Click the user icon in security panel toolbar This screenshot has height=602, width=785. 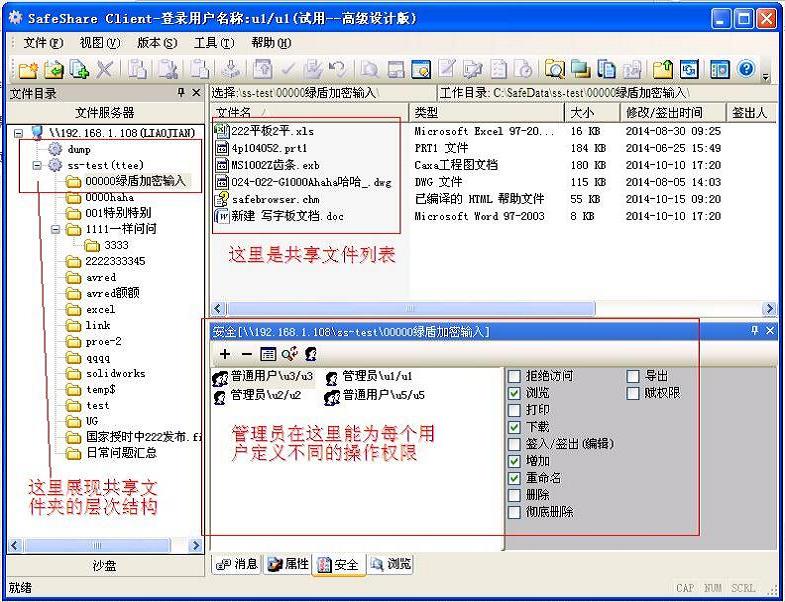click(x=311, y=354)
